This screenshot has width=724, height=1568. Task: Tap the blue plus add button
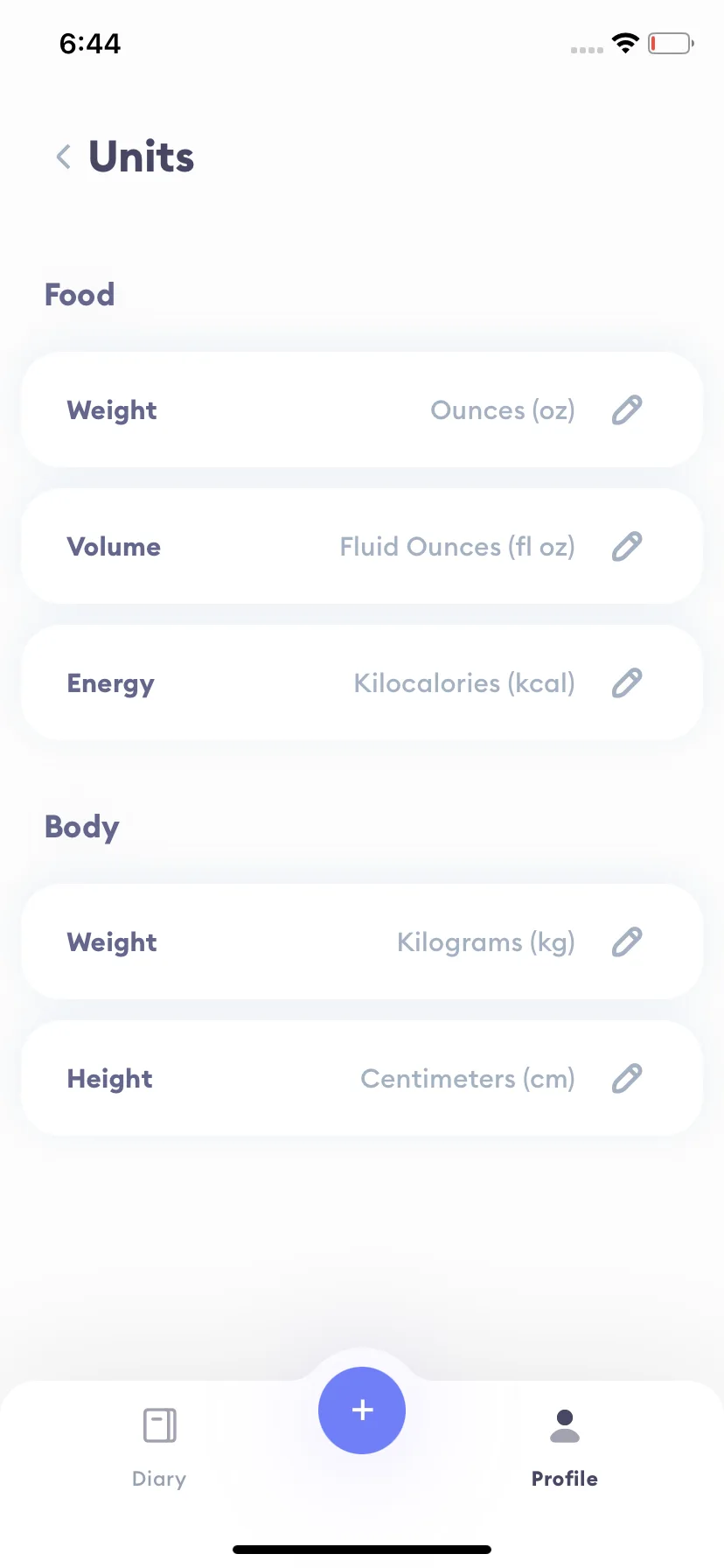coord(362,1410)
